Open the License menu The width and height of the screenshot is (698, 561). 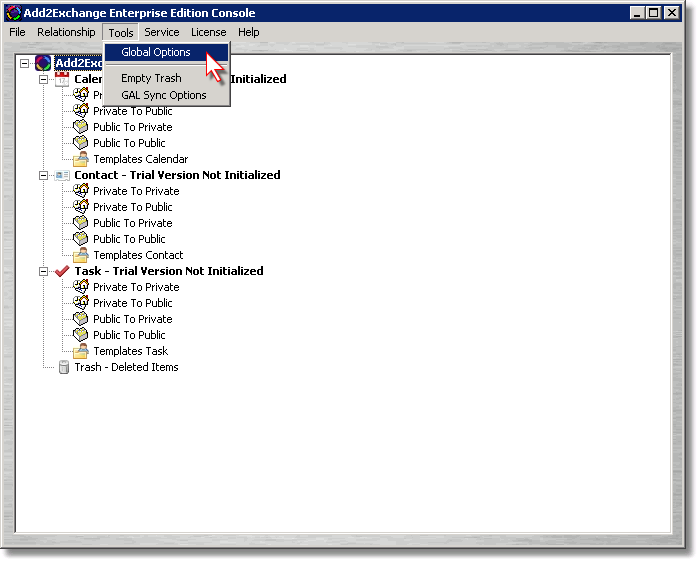(208, 33)
